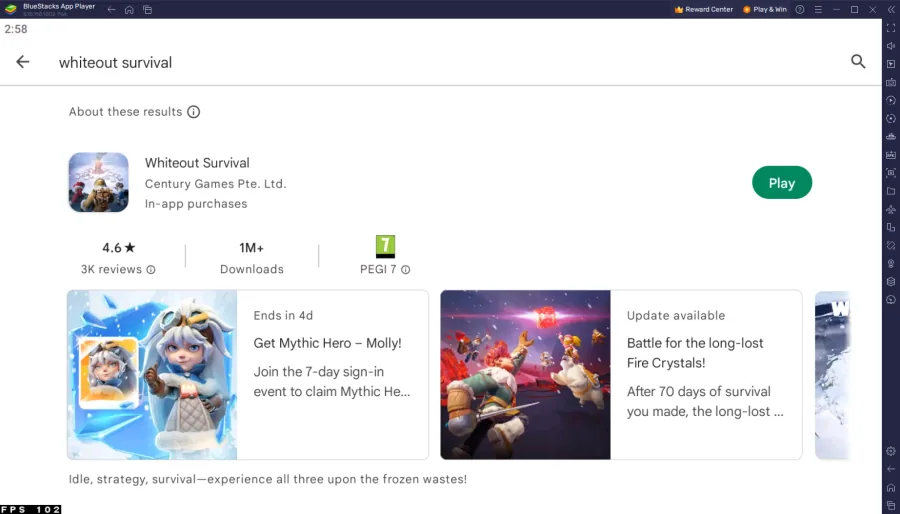The width and height of the screenshot is (900, 514).
Task: Click the volume speaker icon in sidebar
Action: pos(891,46)
